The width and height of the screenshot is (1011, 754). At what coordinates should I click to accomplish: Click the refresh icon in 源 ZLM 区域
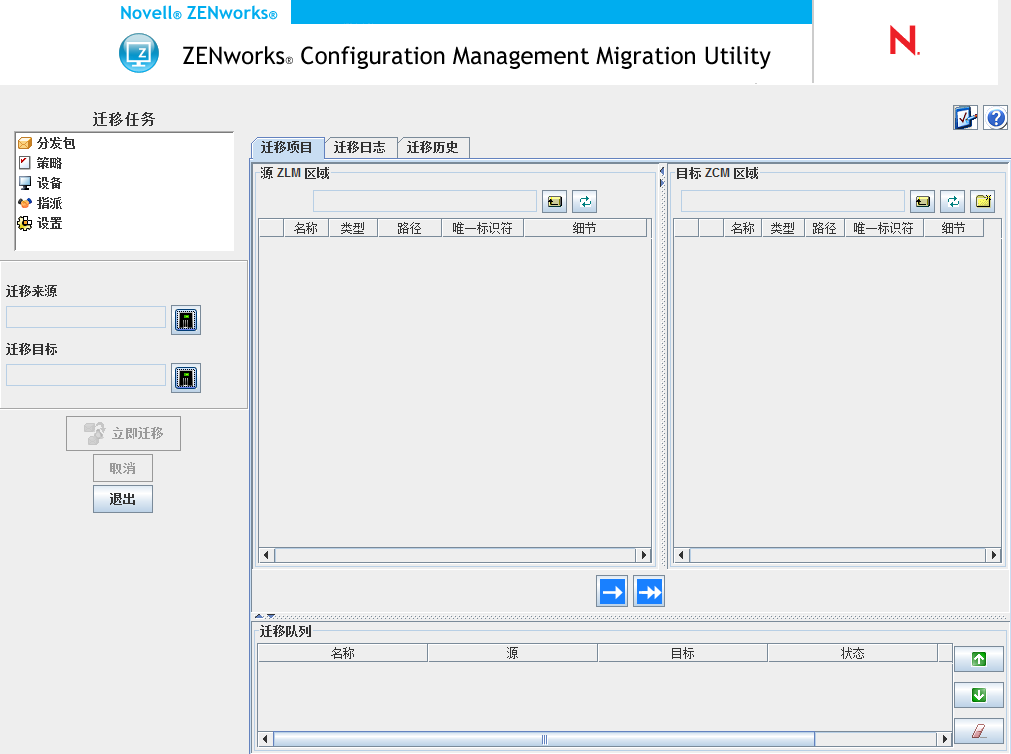pyautogui.click(x=585, y=202)
